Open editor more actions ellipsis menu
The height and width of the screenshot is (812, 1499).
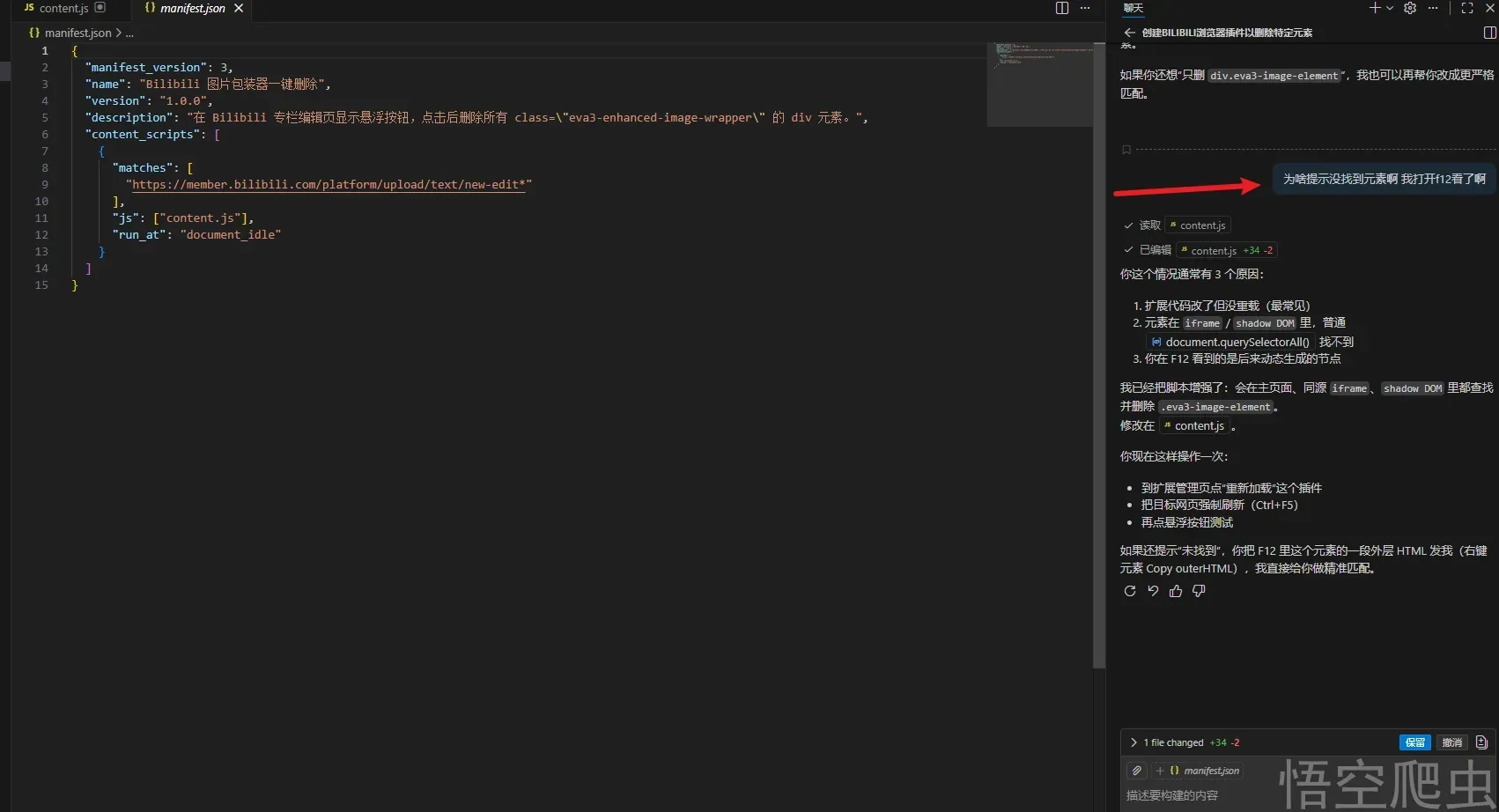[1085, 8]
